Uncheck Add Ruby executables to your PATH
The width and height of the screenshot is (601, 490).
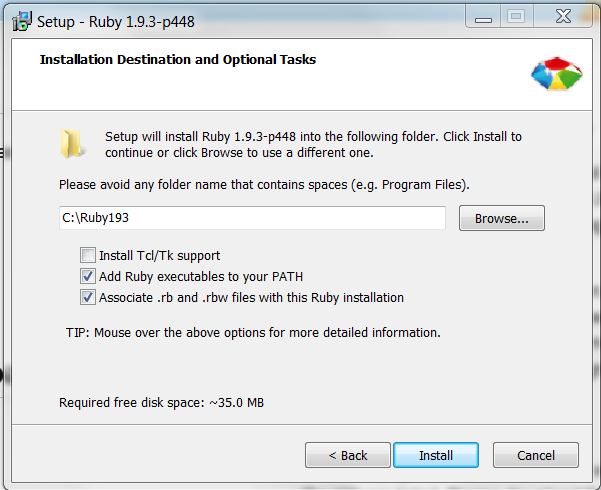[88, 276]
